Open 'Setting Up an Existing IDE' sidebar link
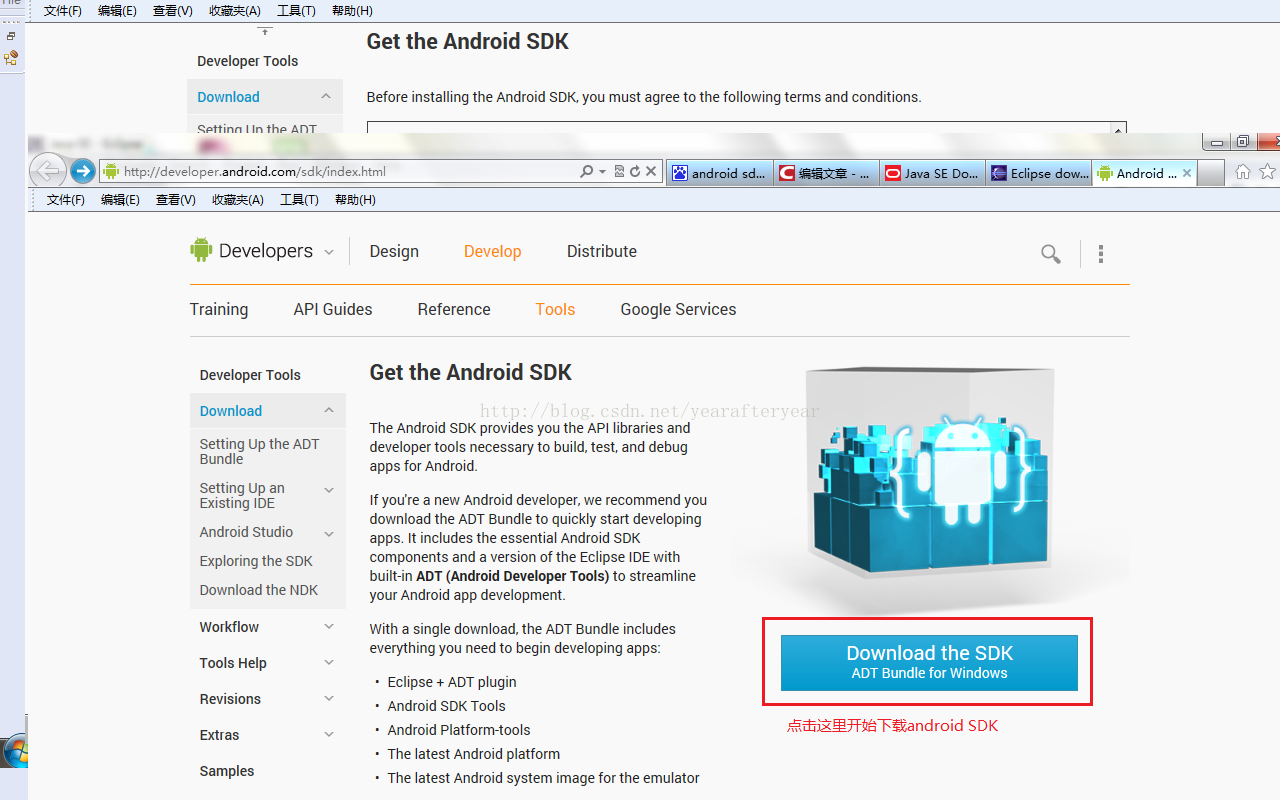This screenshot has width=1280, height=800. tap(242, 495)
